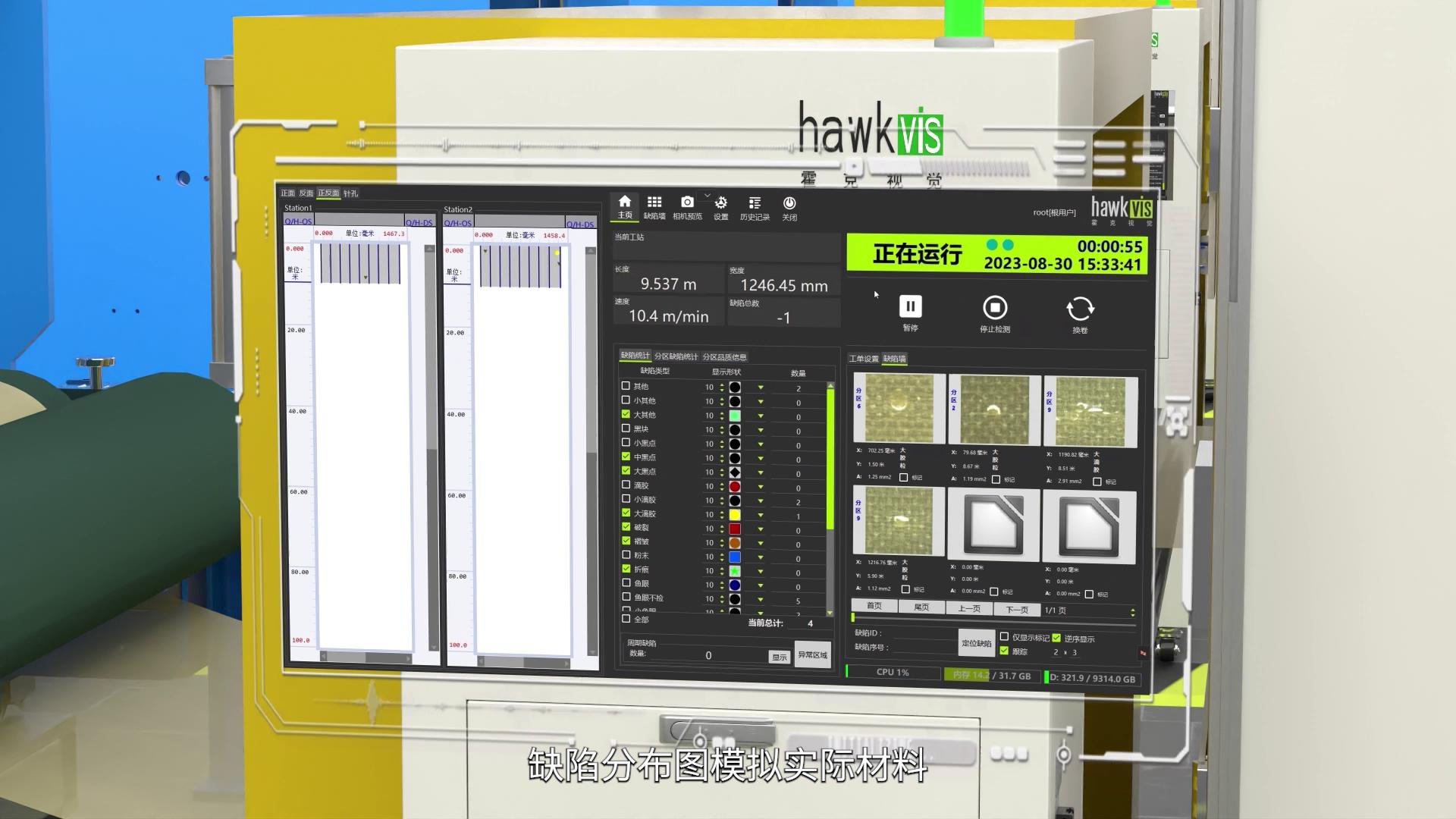The height and width of the screenshot is (819, 1456).
Task: Enable the 滴胶 defect checkbox
Action: click(x=626, y=485)
